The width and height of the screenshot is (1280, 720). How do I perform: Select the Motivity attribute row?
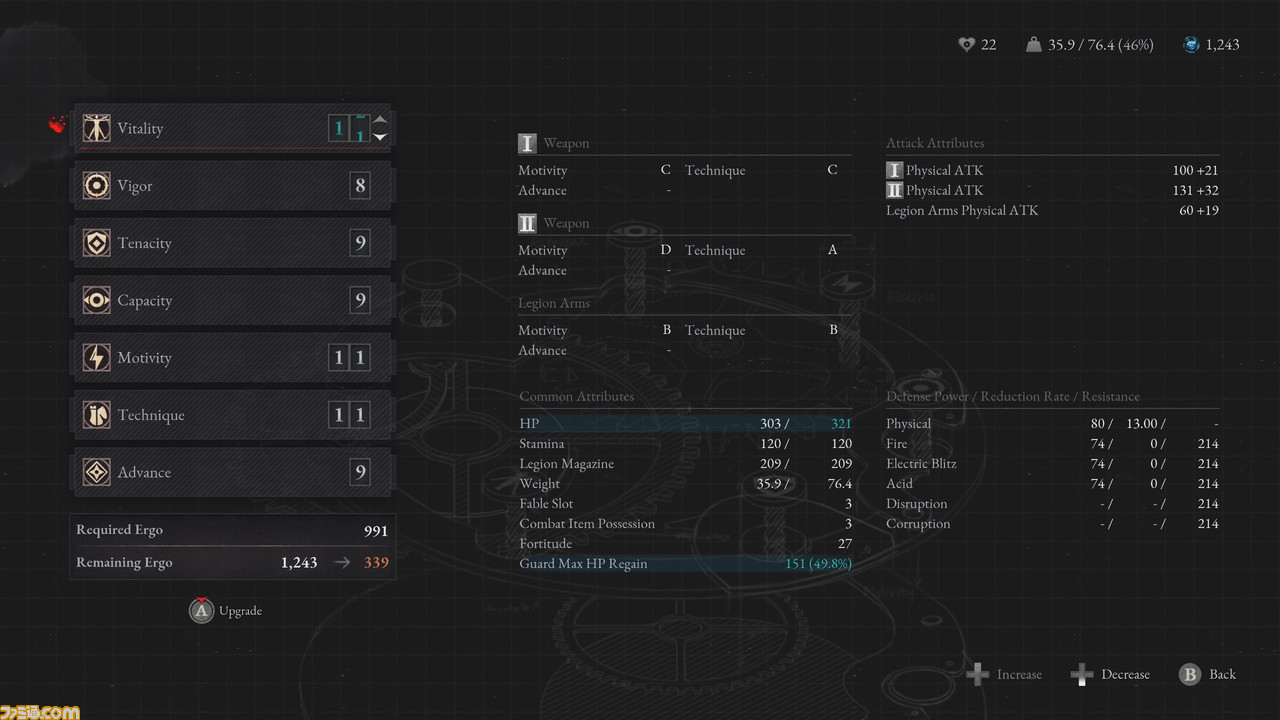point(232,358)
